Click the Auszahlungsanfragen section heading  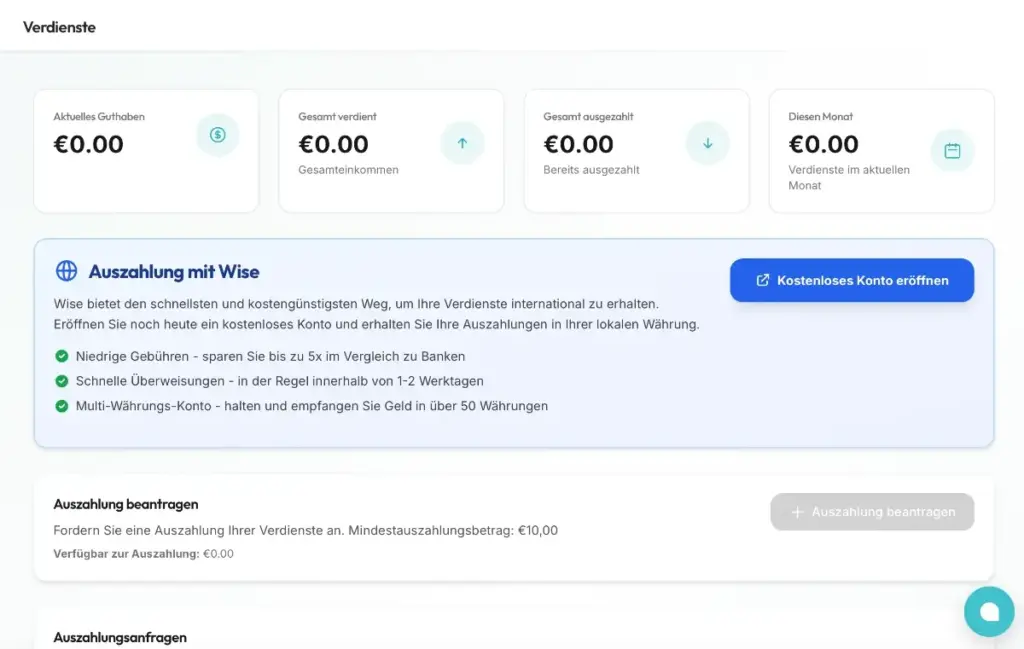click(x=120, y=637)
